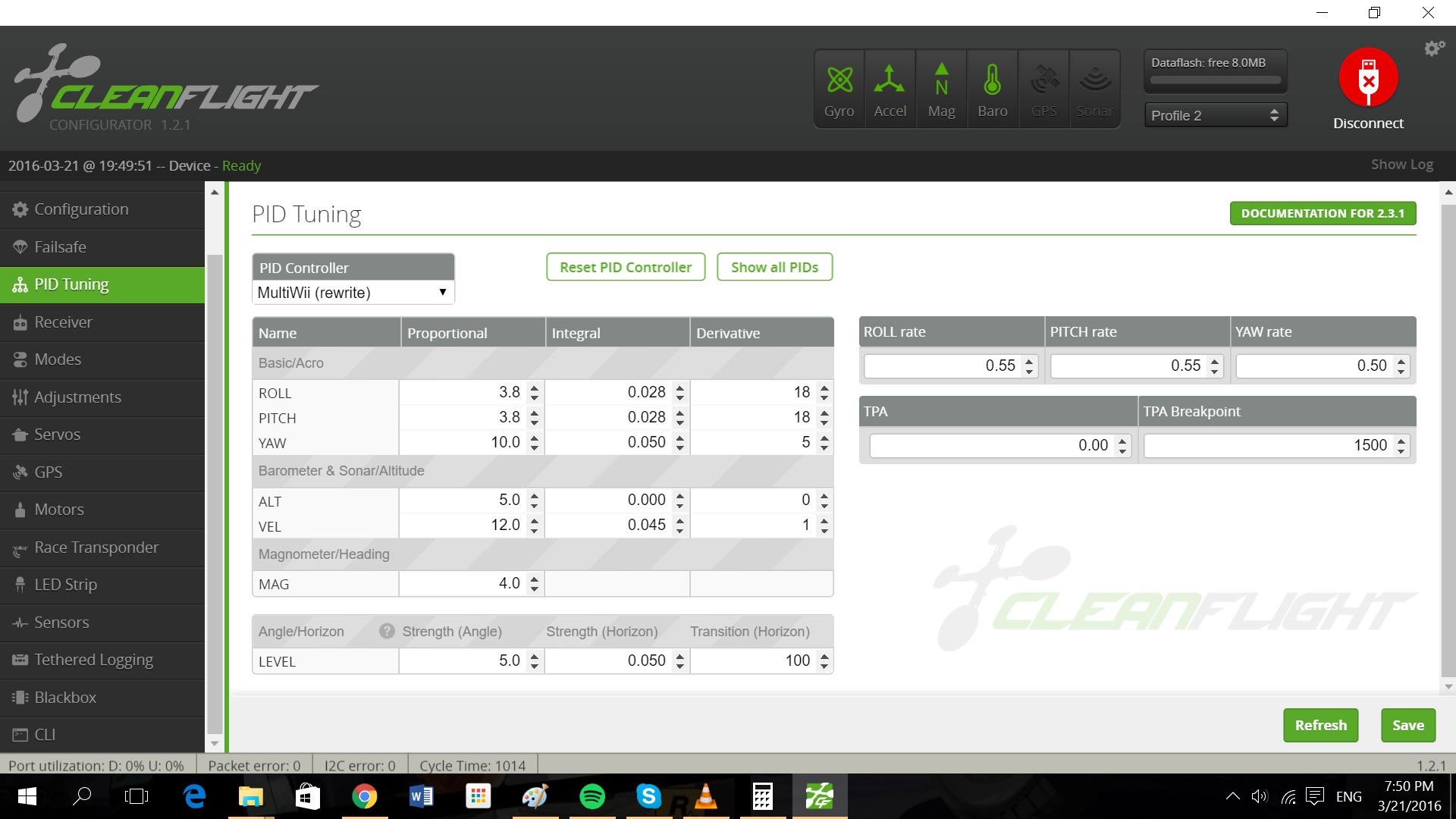Open the Profile 2 selector dropdown
This screenshot has width=1456, height=819.
[1215, 115]
